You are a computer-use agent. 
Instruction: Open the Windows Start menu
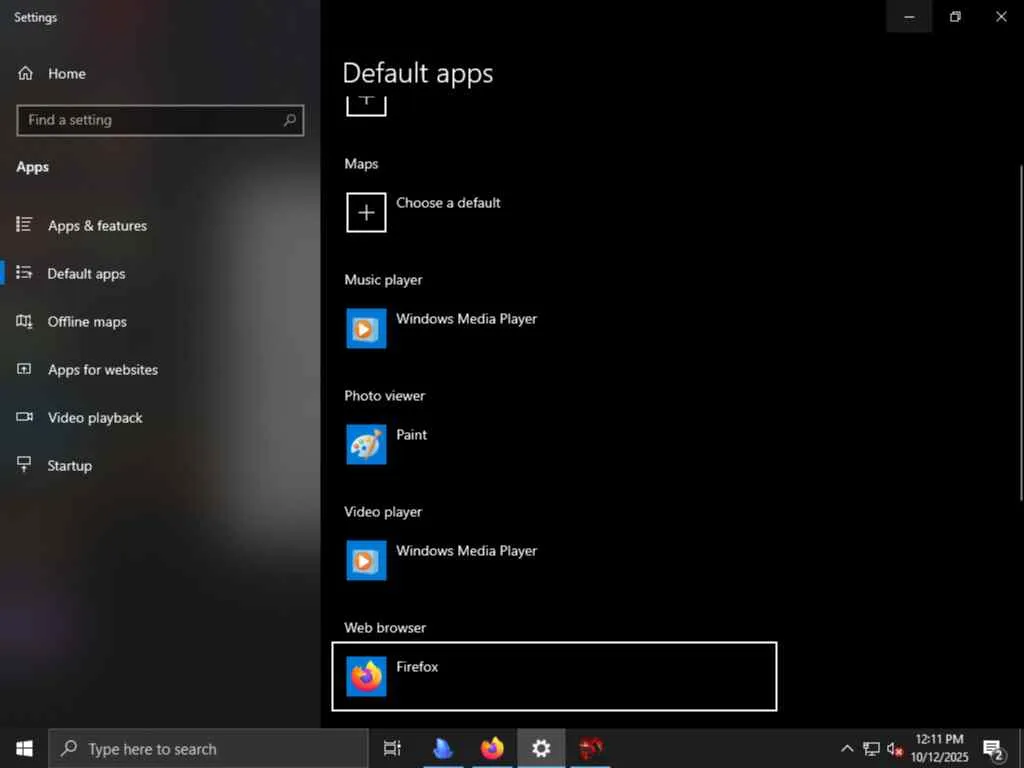pos(24,748)
